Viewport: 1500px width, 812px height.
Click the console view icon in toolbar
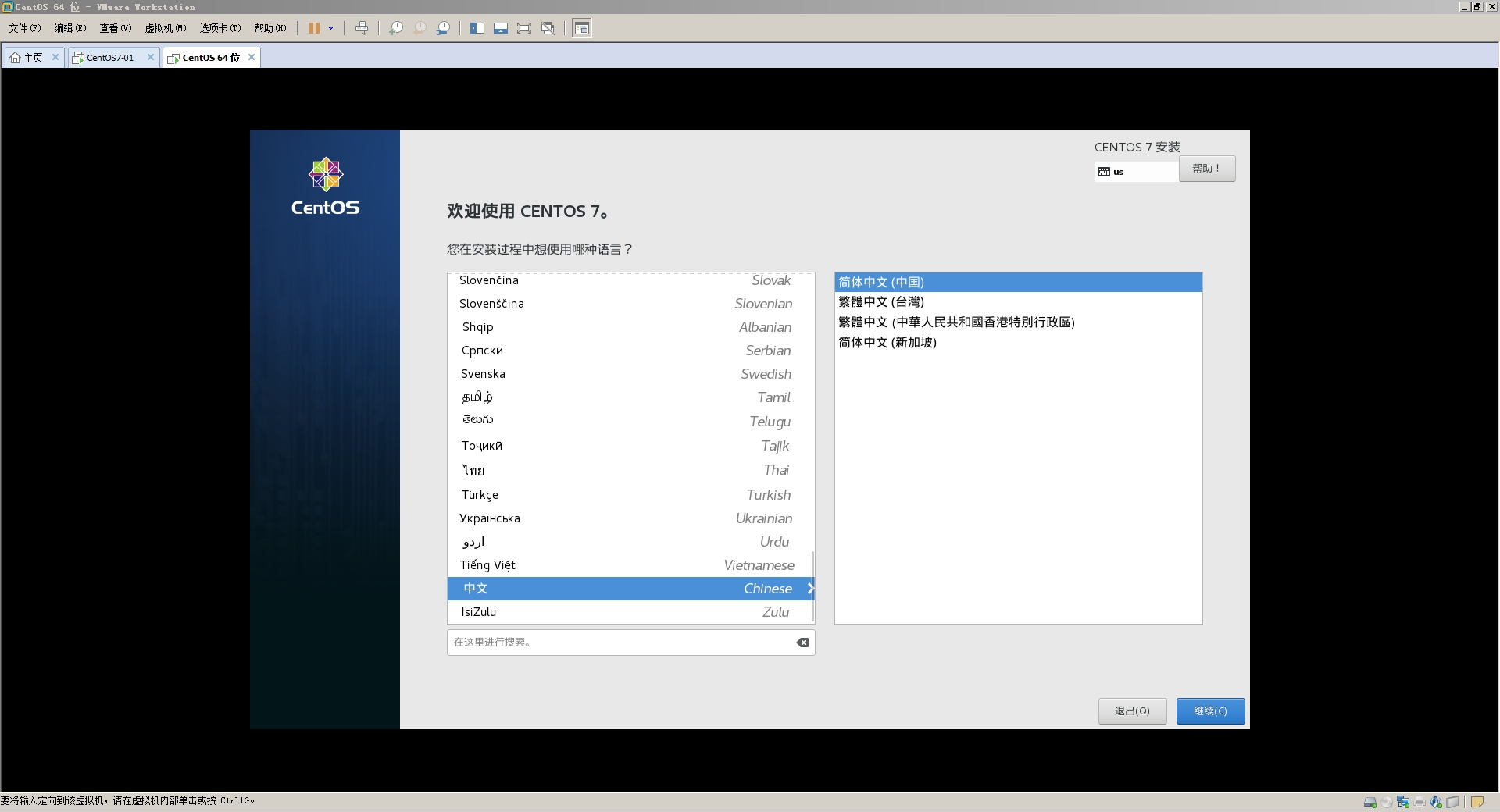581,28
